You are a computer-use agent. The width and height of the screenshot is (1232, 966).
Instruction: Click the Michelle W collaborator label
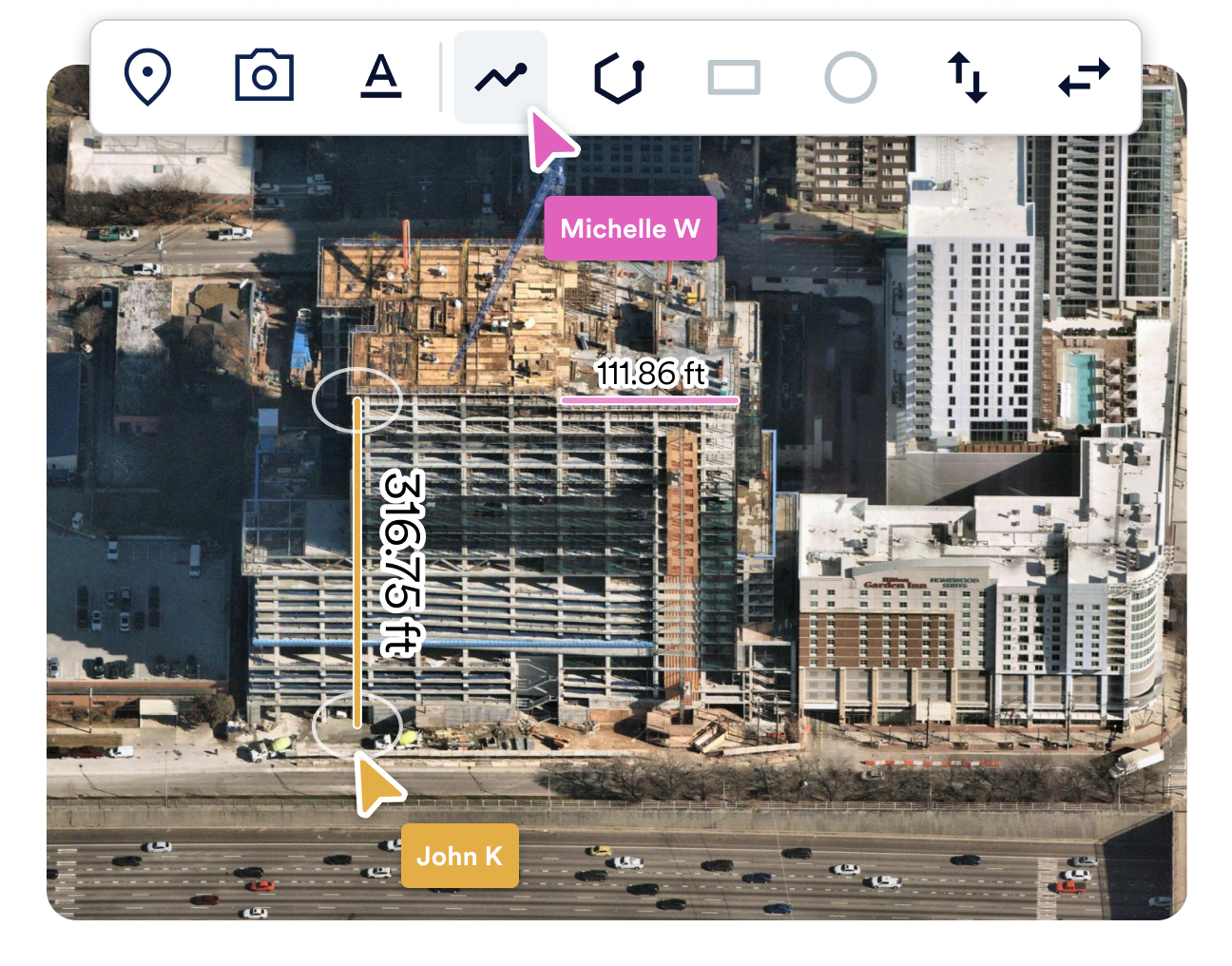[630, 228]
